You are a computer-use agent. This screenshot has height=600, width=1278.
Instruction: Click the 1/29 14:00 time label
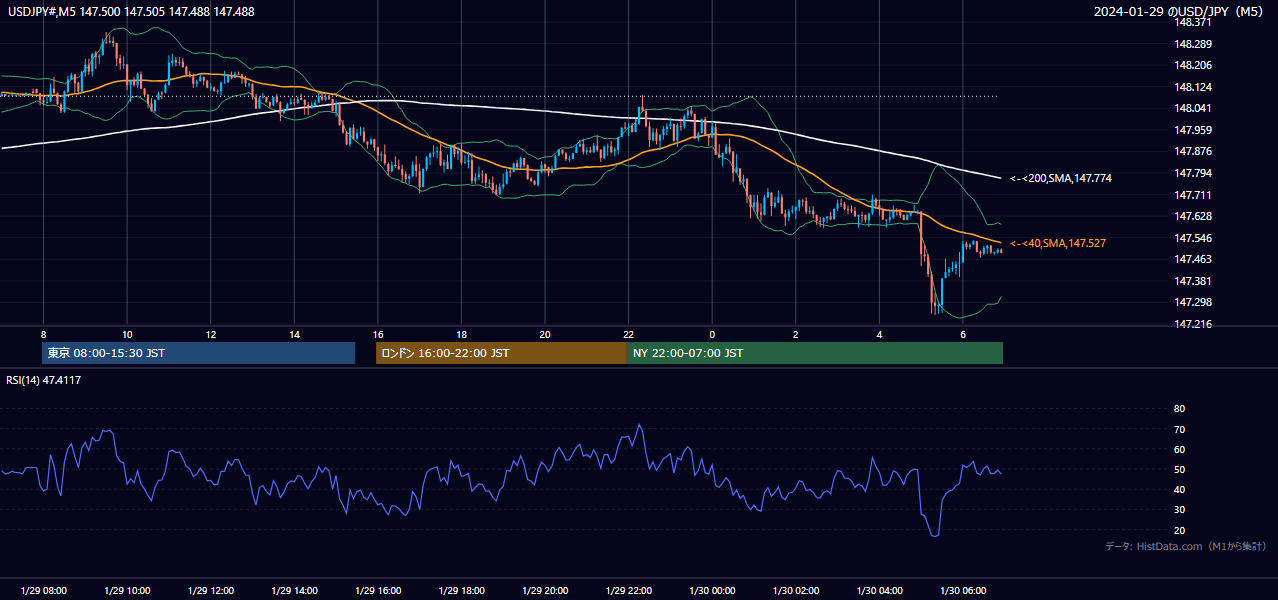[x=294, y=590]
